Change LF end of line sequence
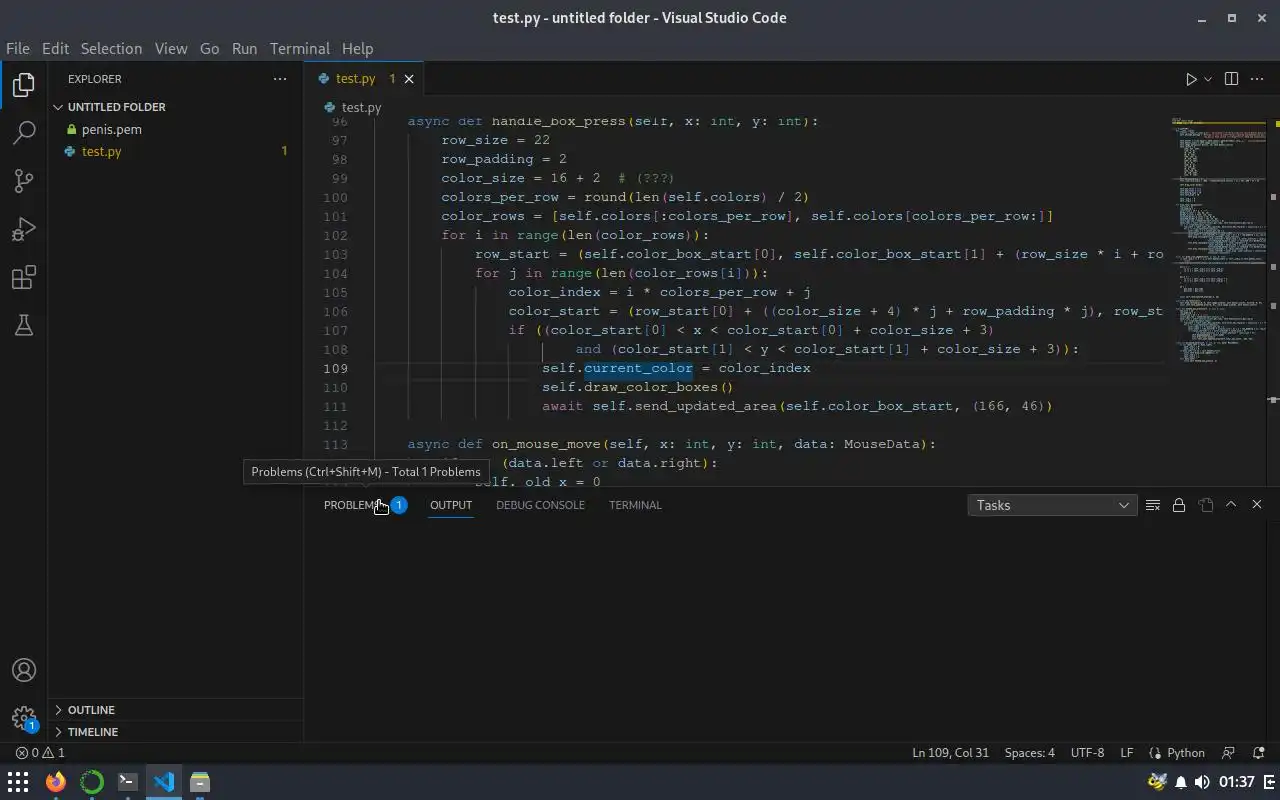This screenshot has height=800, width=1280. tap(1126, 753)
